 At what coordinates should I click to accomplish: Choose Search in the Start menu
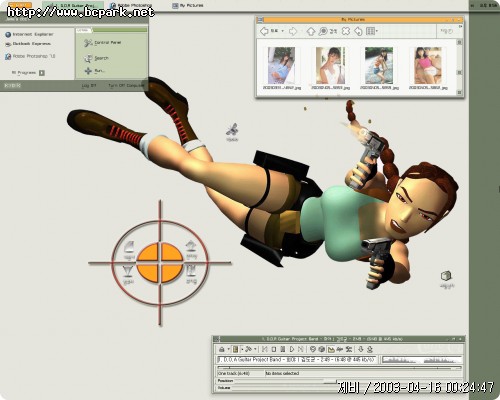pyautogui.click(x=96, y=58)
